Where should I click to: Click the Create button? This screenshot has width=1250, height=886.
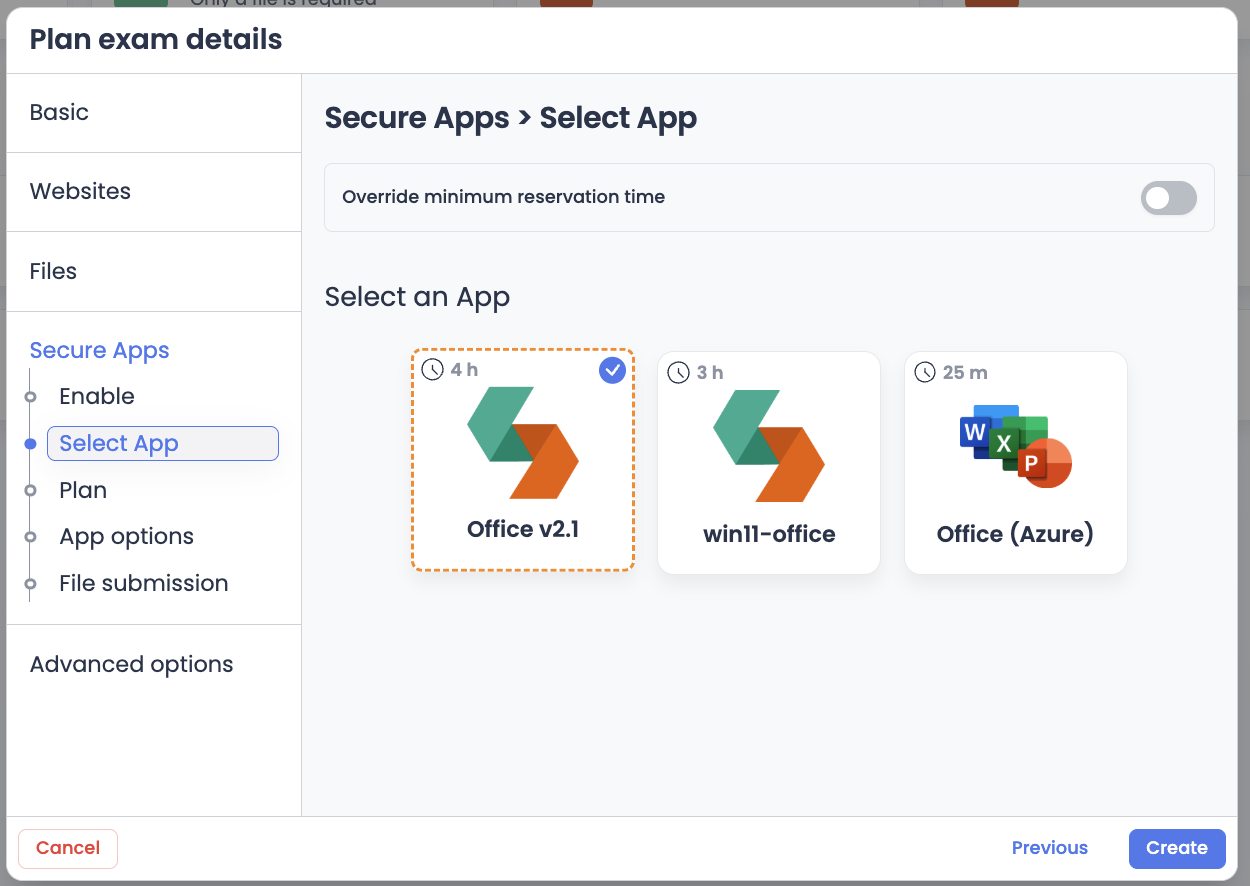(1176, 848)
